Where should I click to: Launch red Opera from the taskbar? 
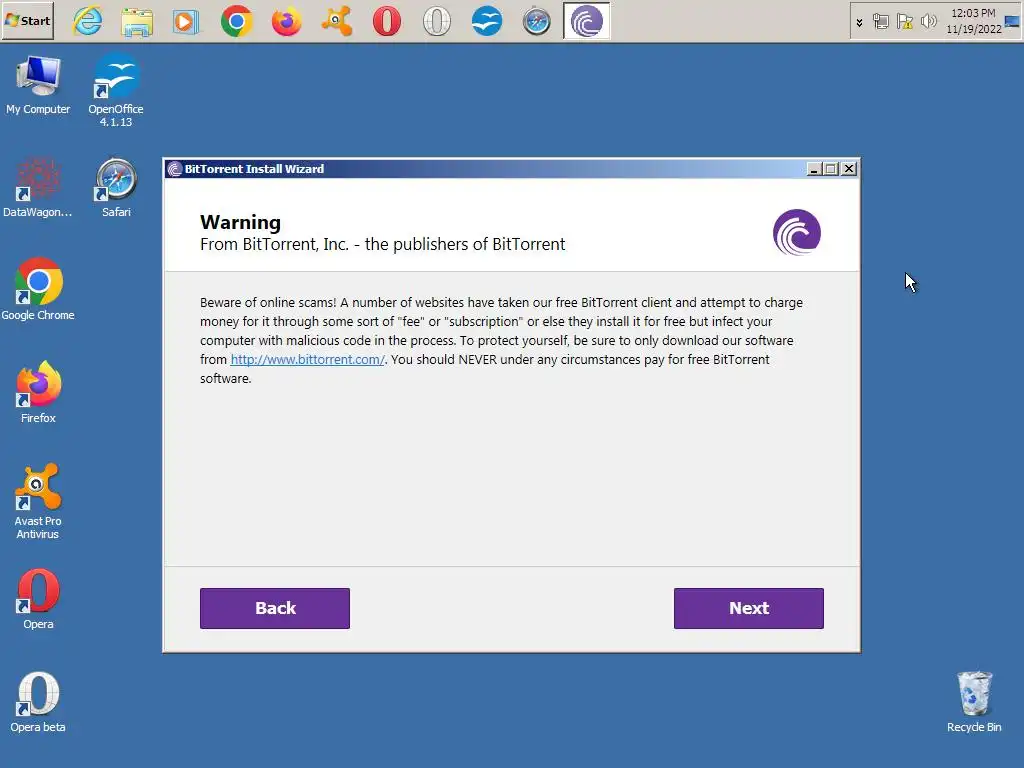pyautogui.click(x=387, y=22)
